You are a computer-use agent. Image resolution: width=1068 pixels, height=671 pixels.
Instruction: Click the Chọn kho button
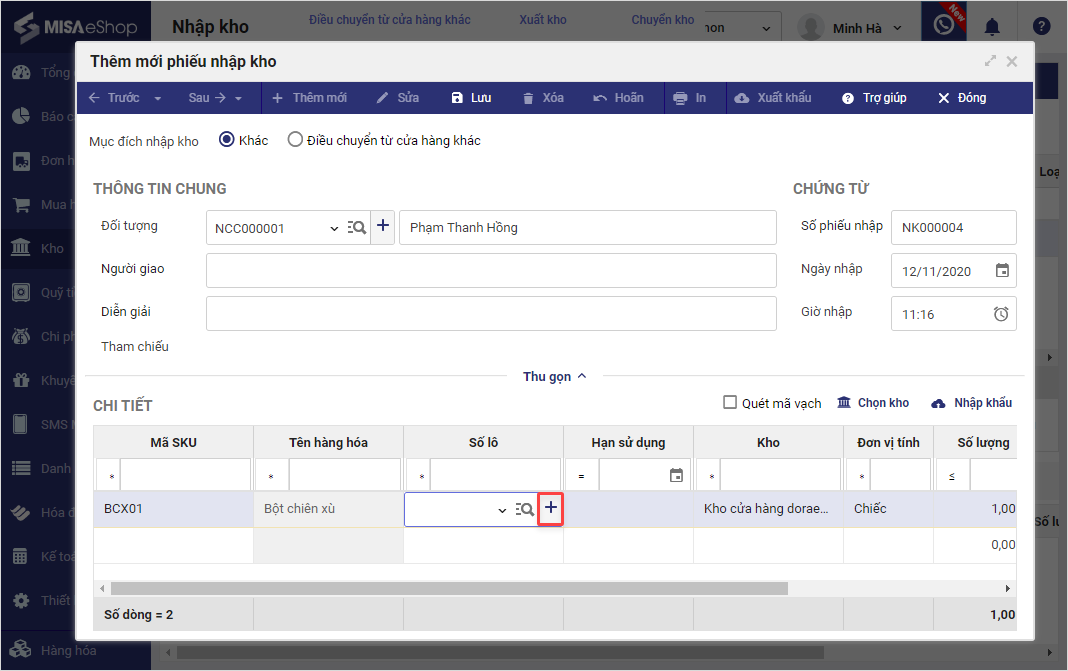click(873, 403)
